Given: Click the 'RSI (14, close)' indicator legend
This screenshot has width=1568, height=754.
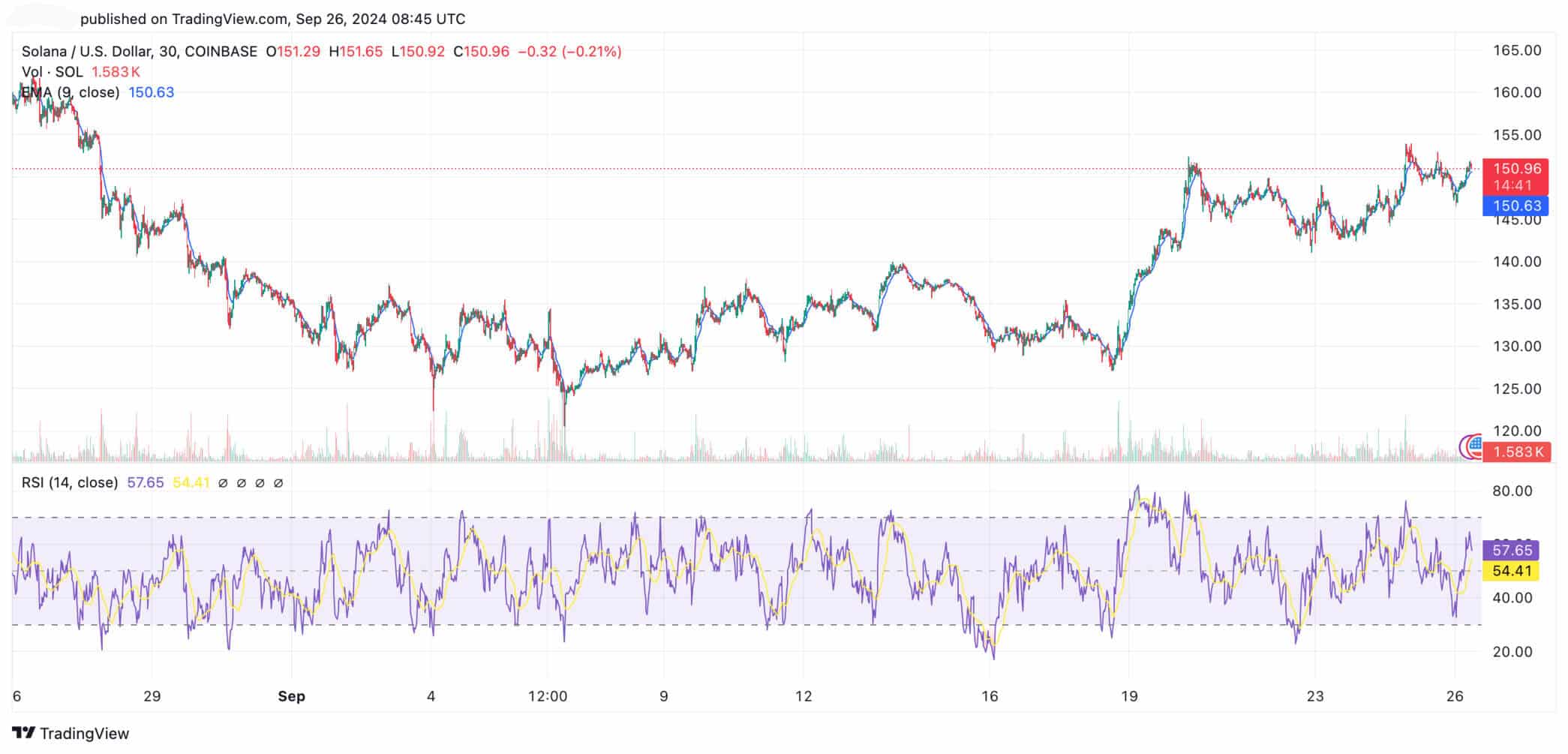Looking at the screenshot, I should click(x=70, y=482).
